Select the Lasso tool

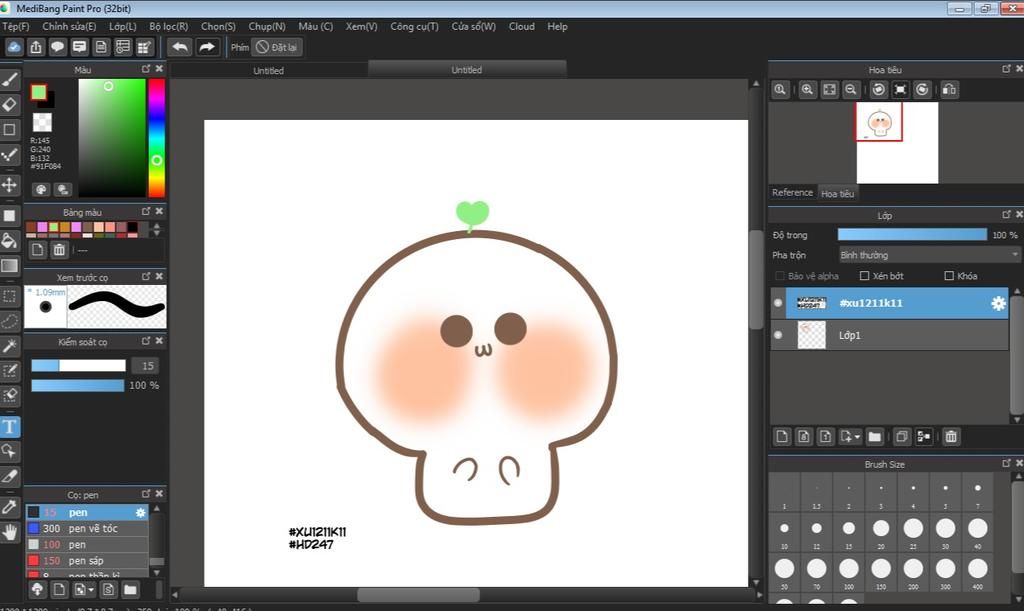10,321
